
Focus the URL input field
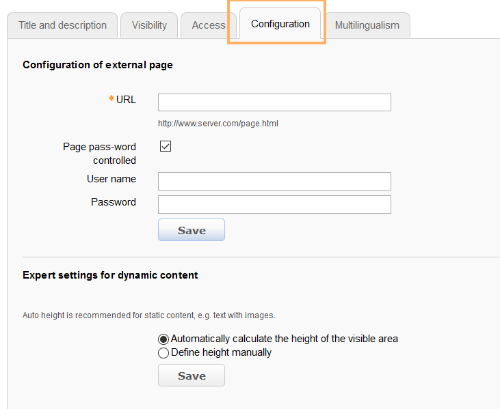[x=274, y=102]
